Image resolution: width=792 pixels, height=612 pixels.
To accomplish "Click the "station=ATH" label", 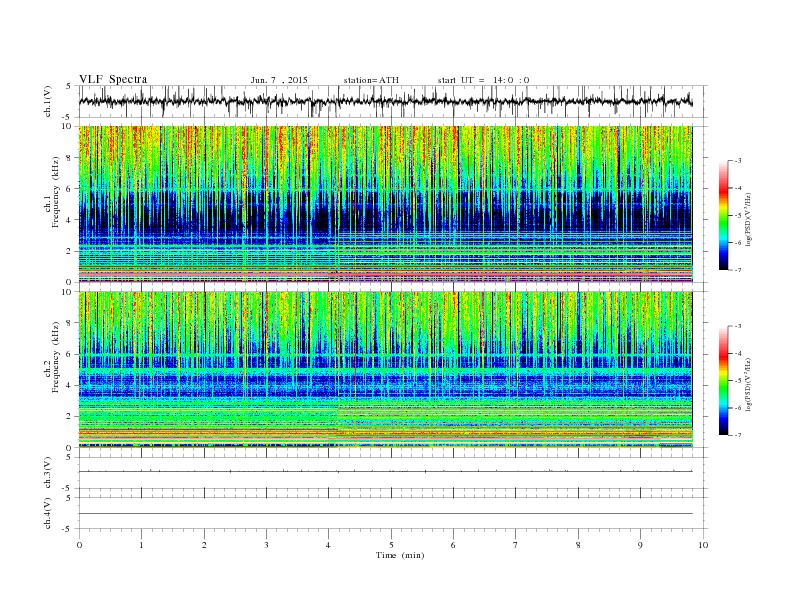I will pos(371,80).
